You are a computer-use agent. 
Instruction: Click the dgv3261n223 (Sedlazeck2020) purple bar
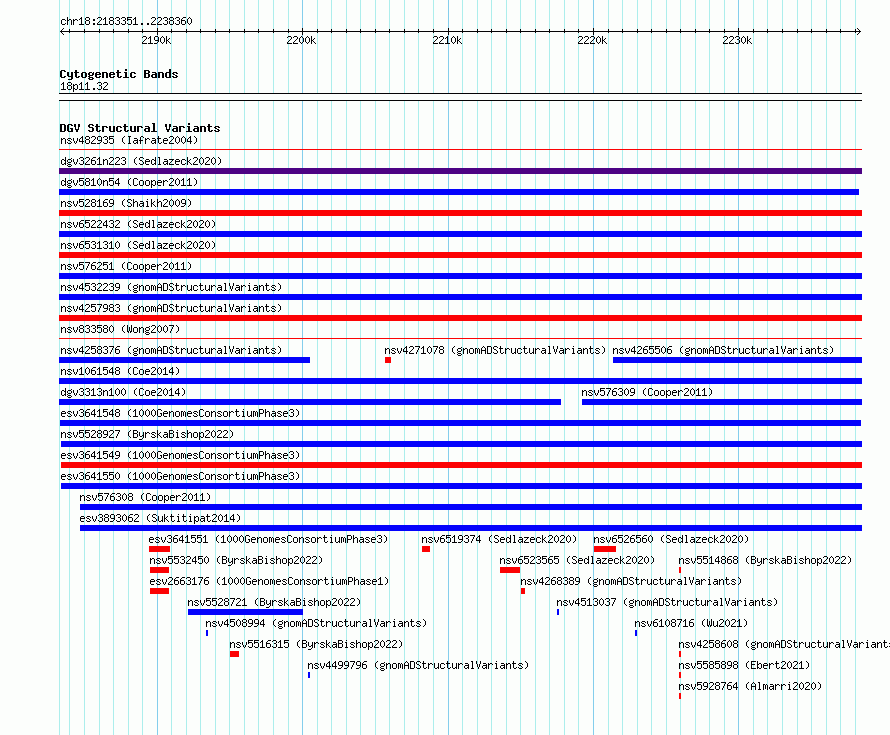(x=460, y=171)
